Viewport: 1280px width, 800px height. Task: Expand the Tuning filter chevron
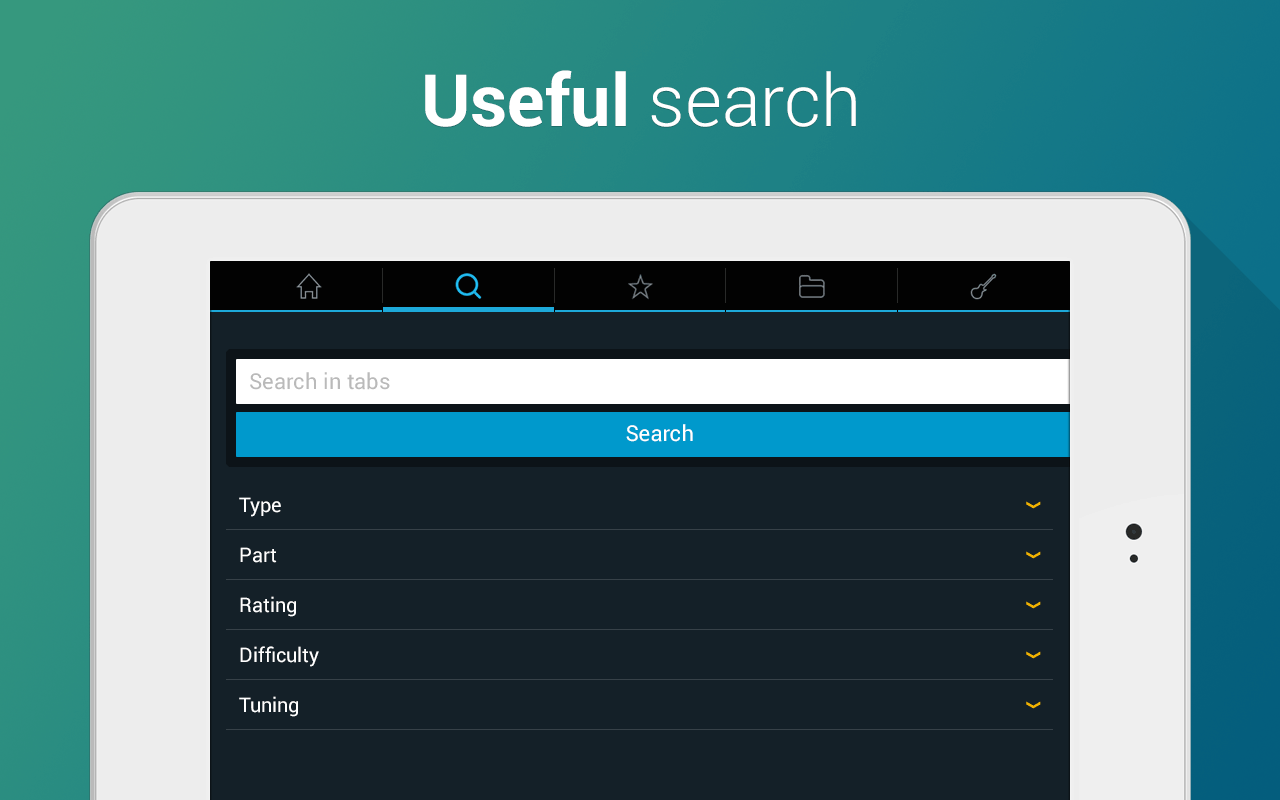tap(1033, 705)
